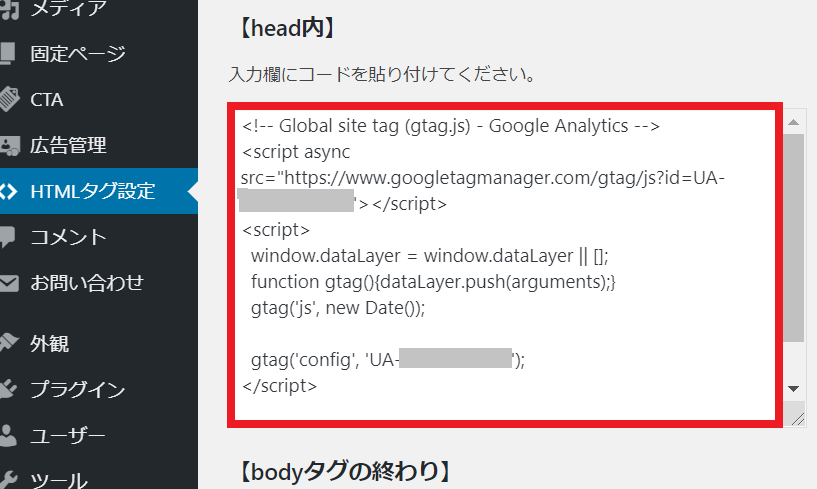Click the envelope icon beside お問い合わせ

tap(9, 283)
